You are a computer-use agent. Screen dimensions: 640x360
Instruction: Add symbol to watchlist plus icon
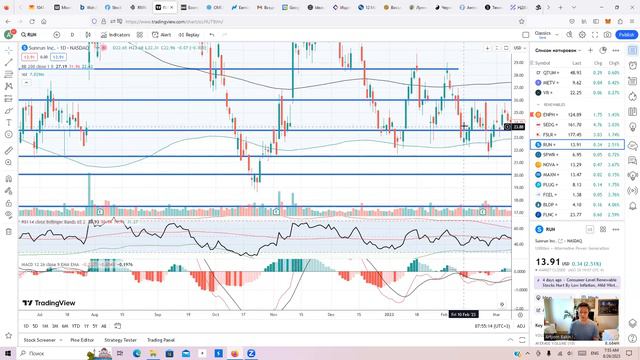(590, 50)
